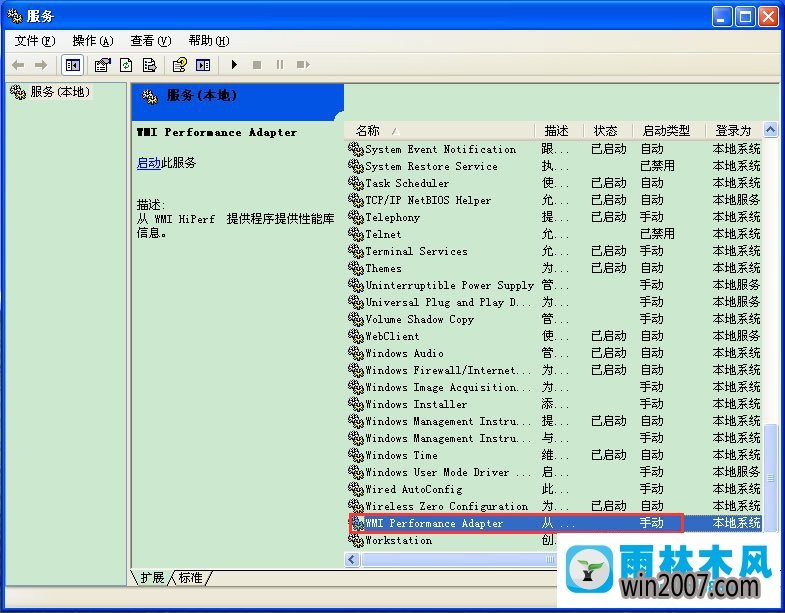This screenshot has height=613, width=785.
Task: Select the Windows Image Acquisition icon
Action: pos(355,387)
